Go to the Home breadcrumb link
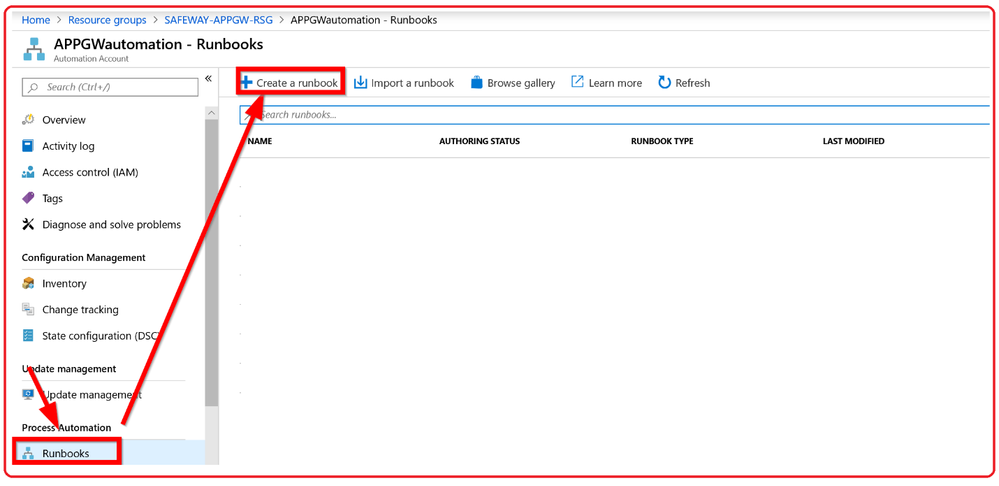 coord(36,20)
